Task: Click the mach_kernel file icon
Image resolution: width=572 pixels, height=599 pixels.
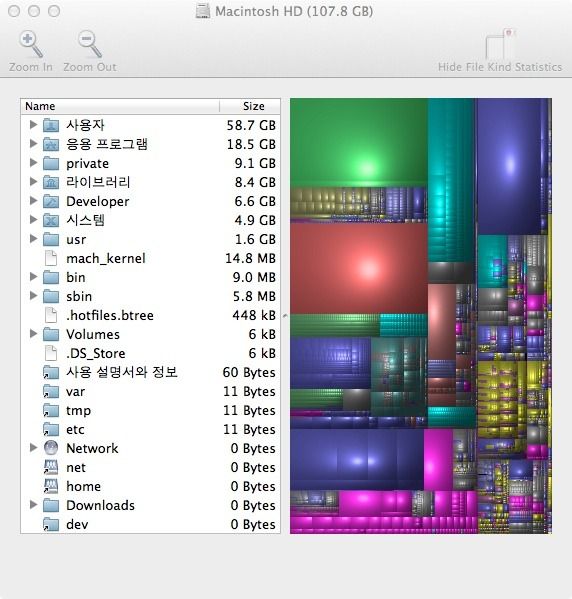Action: coord(51,258)
